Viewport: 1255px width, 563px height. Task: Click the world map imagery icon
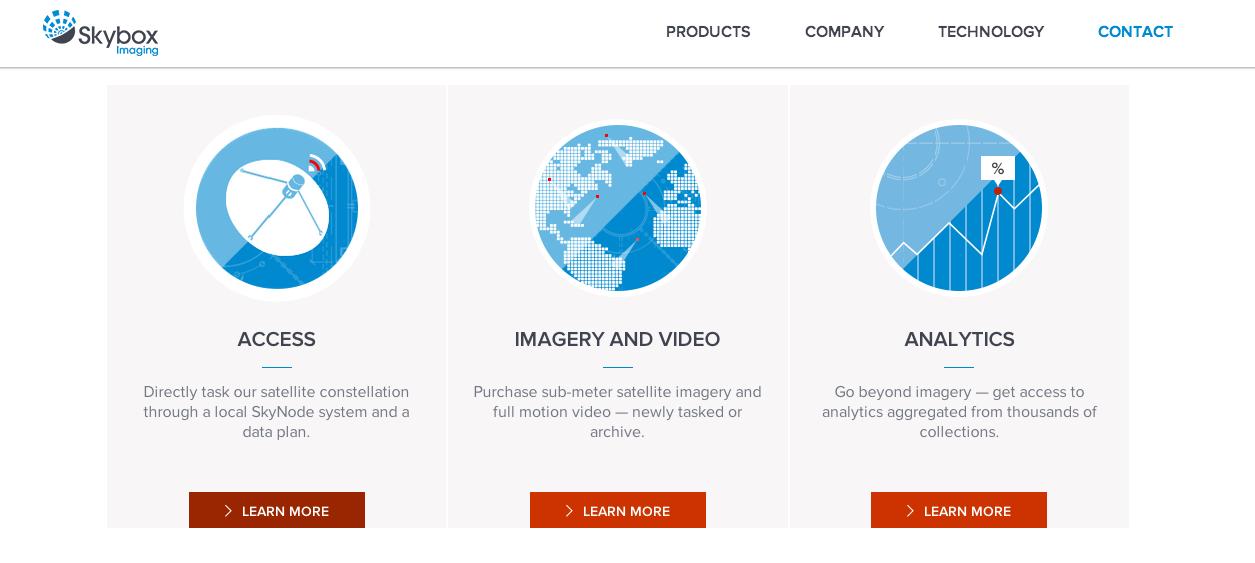point(618,208)
